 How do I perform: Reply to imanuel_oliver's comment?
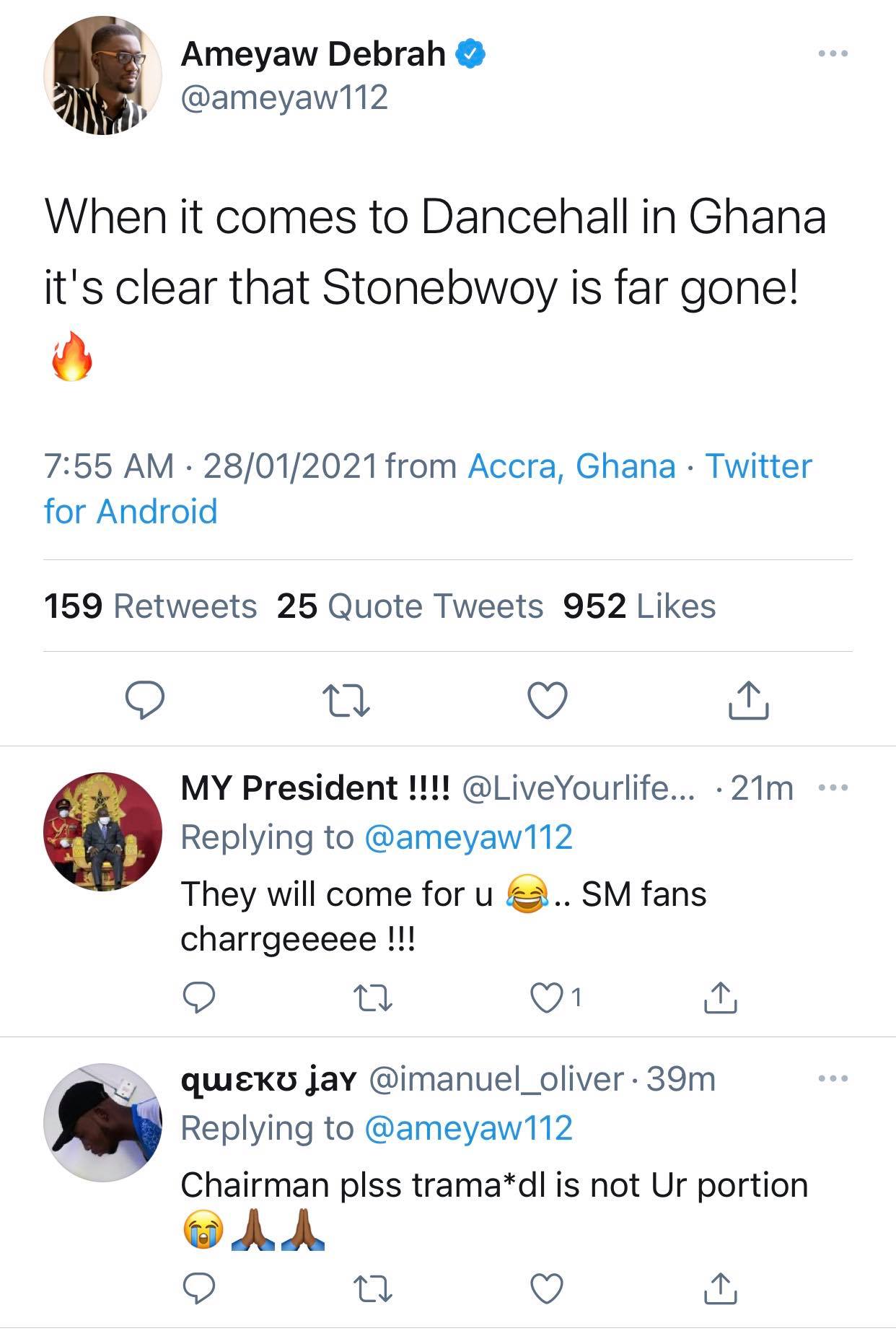click(198, 1287)
